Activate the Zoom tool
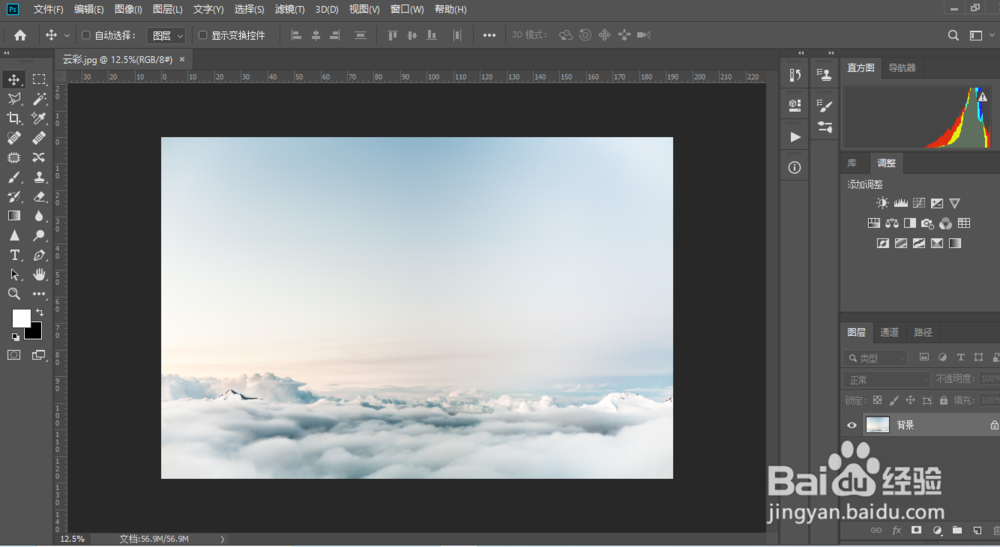Screen dimensions: 1000x547 pyautogui.click(x=13, y=294)
